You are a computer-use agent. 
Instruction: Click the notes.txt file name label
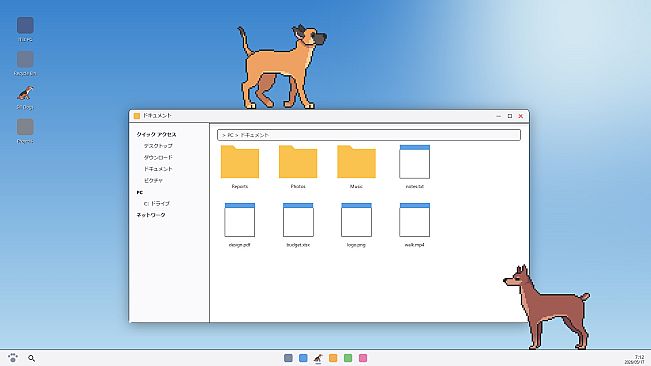click(x=414, y=187)
